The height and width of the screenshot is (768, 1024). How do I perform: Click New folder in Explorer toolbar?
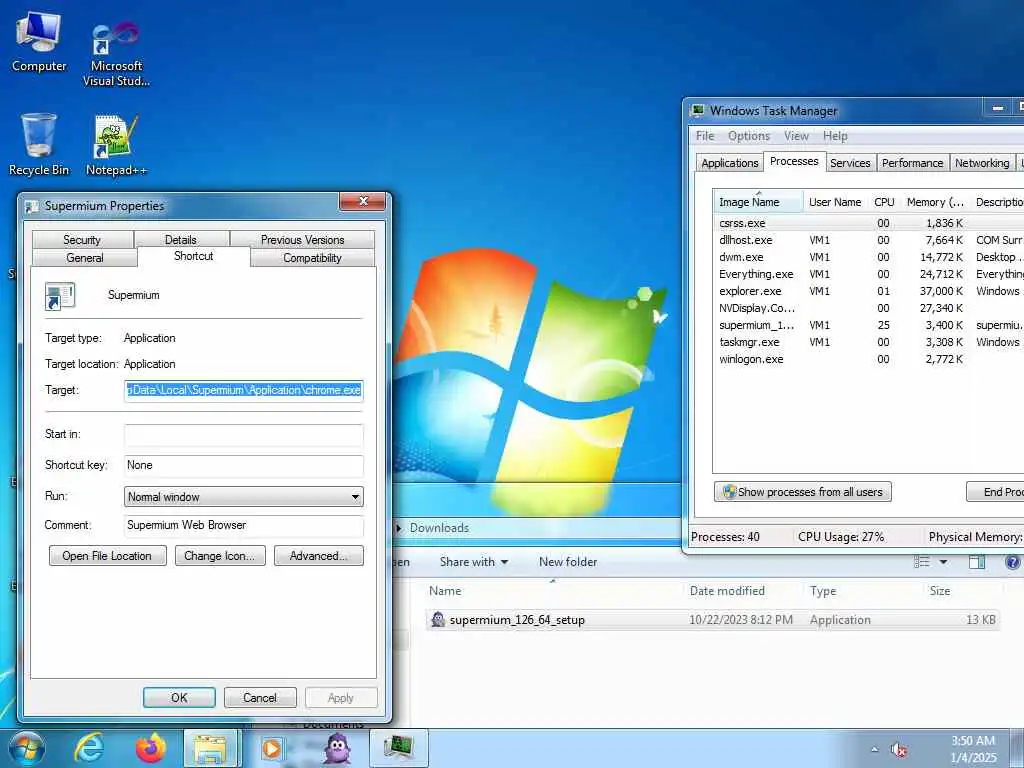point(568,562)
